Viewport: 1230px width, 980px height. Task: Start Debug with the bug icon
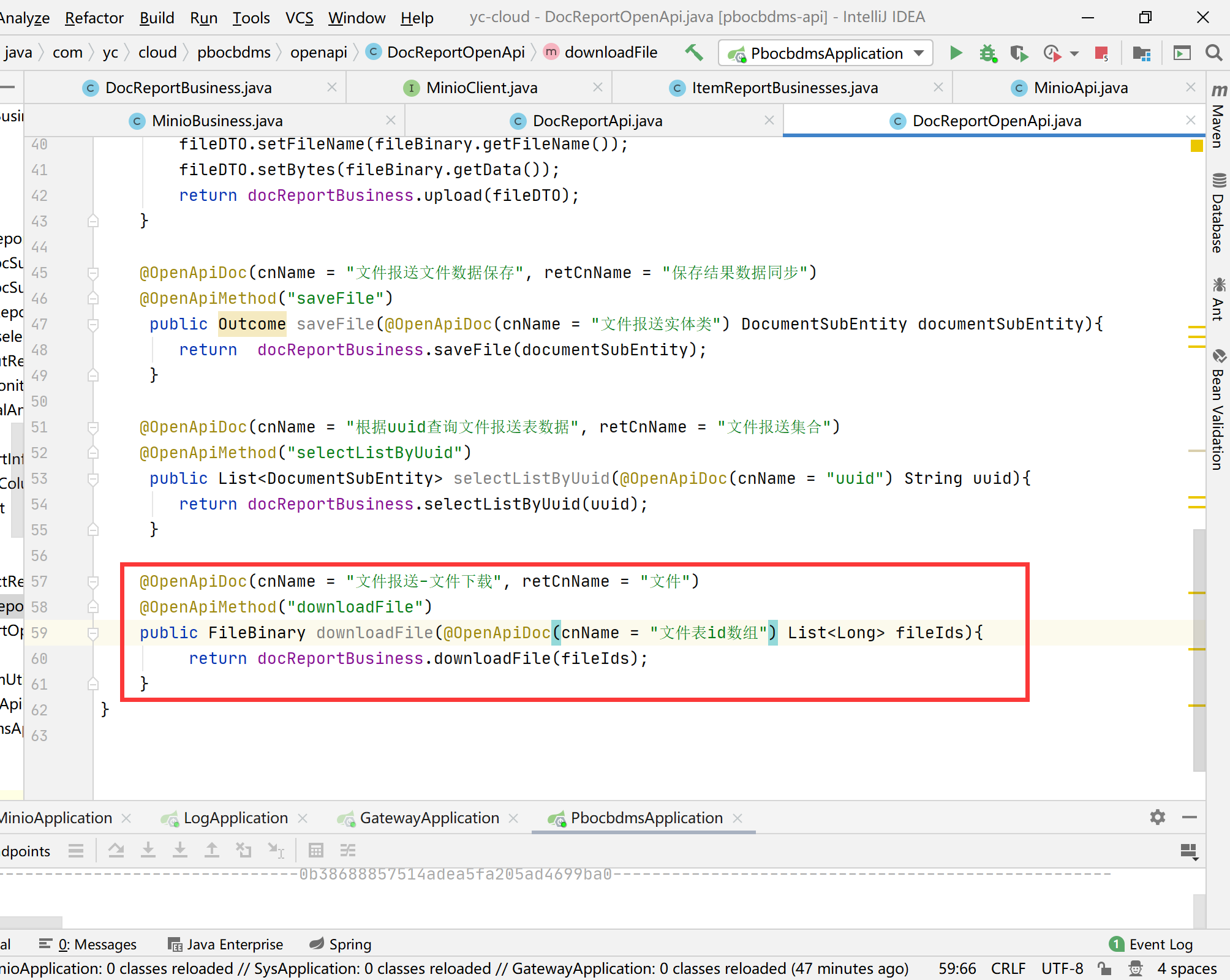pyautogui.click(x=987, y=53)
